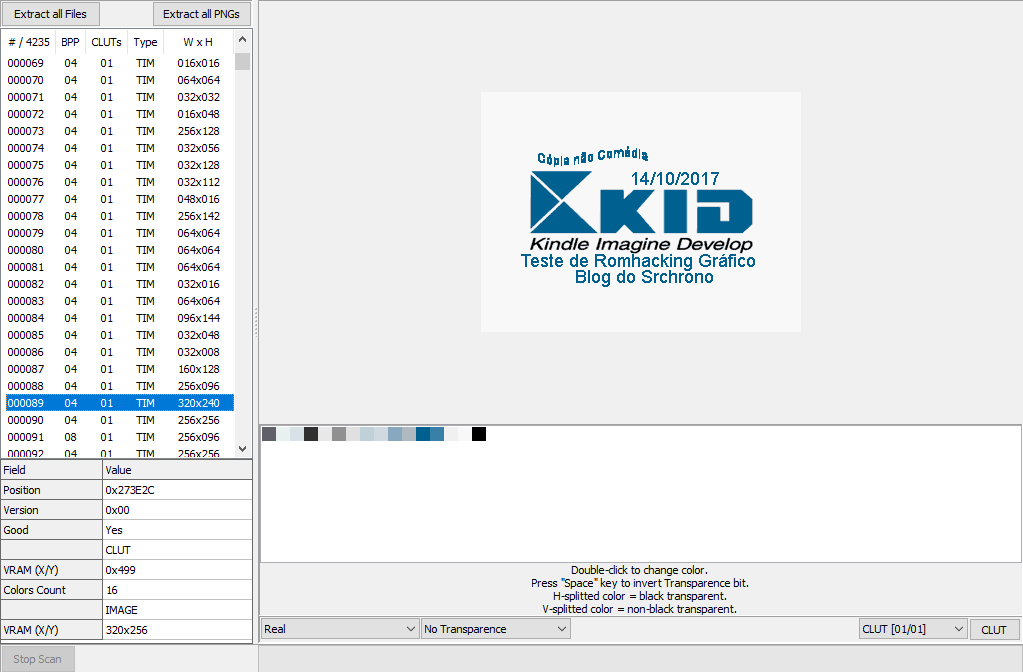Screen dimensions: 1023x672
Task: Pick the pure black last palette swatch
Action: click(x=479, y=434)
